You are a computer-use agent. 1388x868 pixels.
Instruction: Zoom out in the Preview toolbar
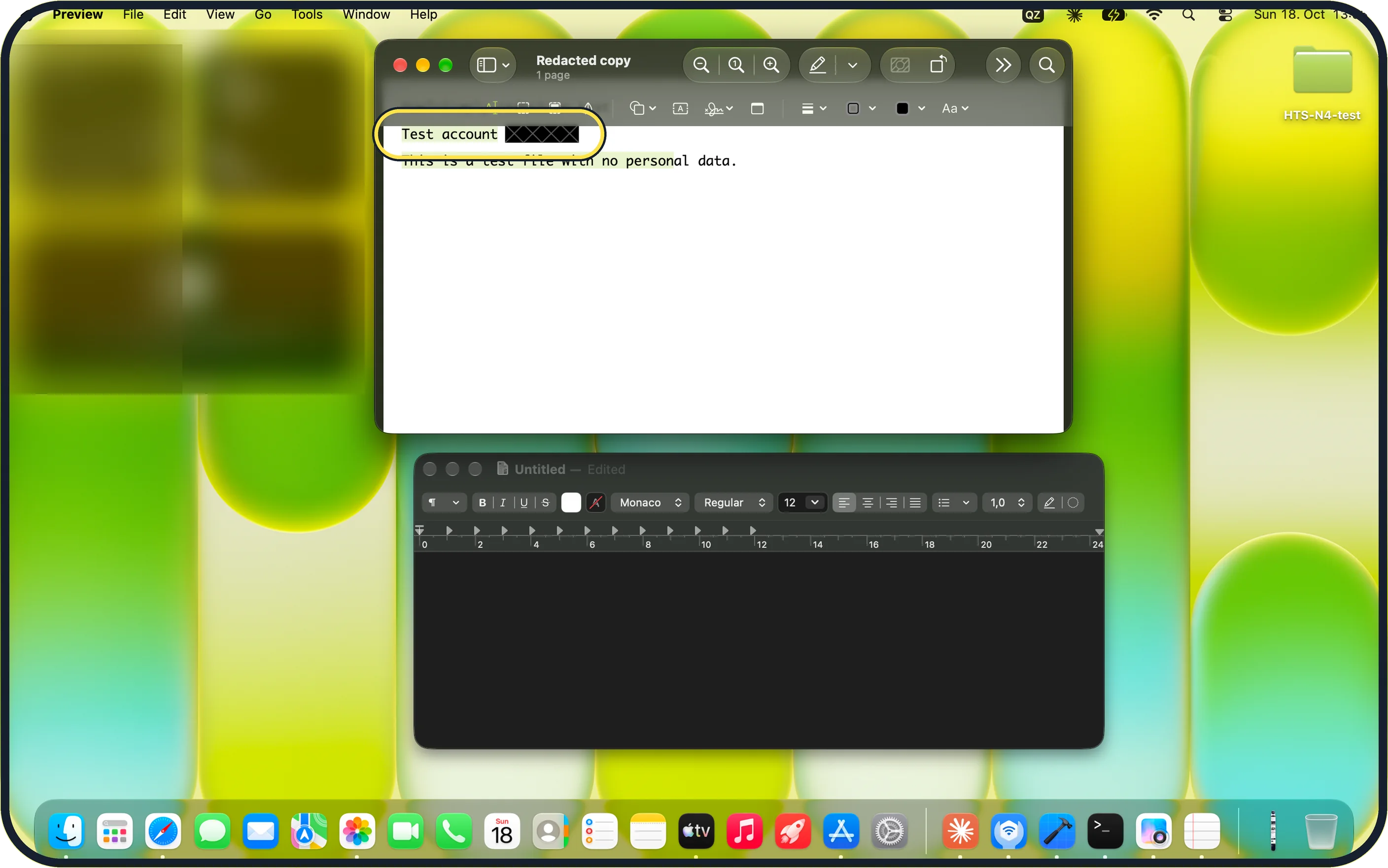[x=700, y=65]
